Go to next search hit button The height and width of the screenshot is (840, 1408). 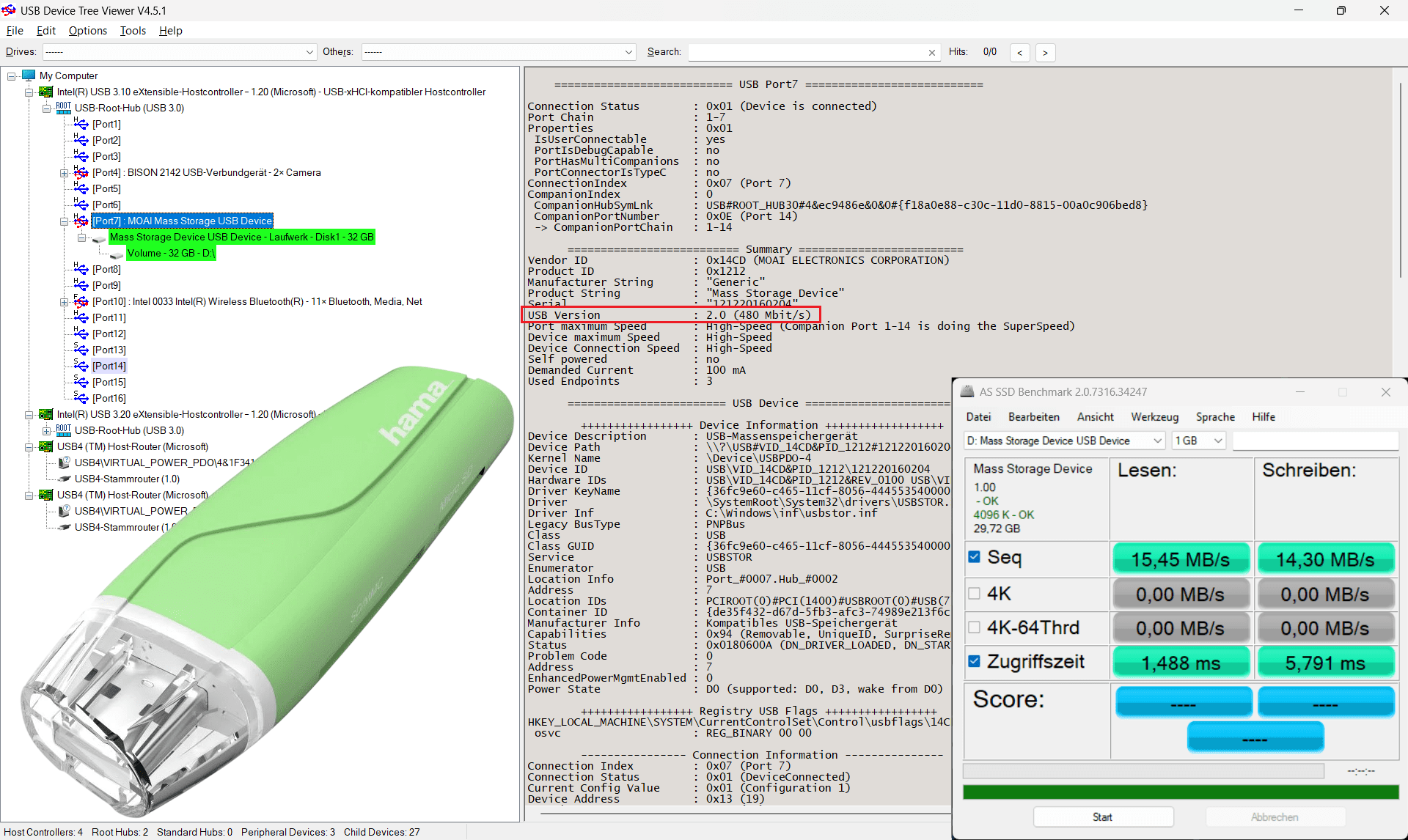point(1045,53)
